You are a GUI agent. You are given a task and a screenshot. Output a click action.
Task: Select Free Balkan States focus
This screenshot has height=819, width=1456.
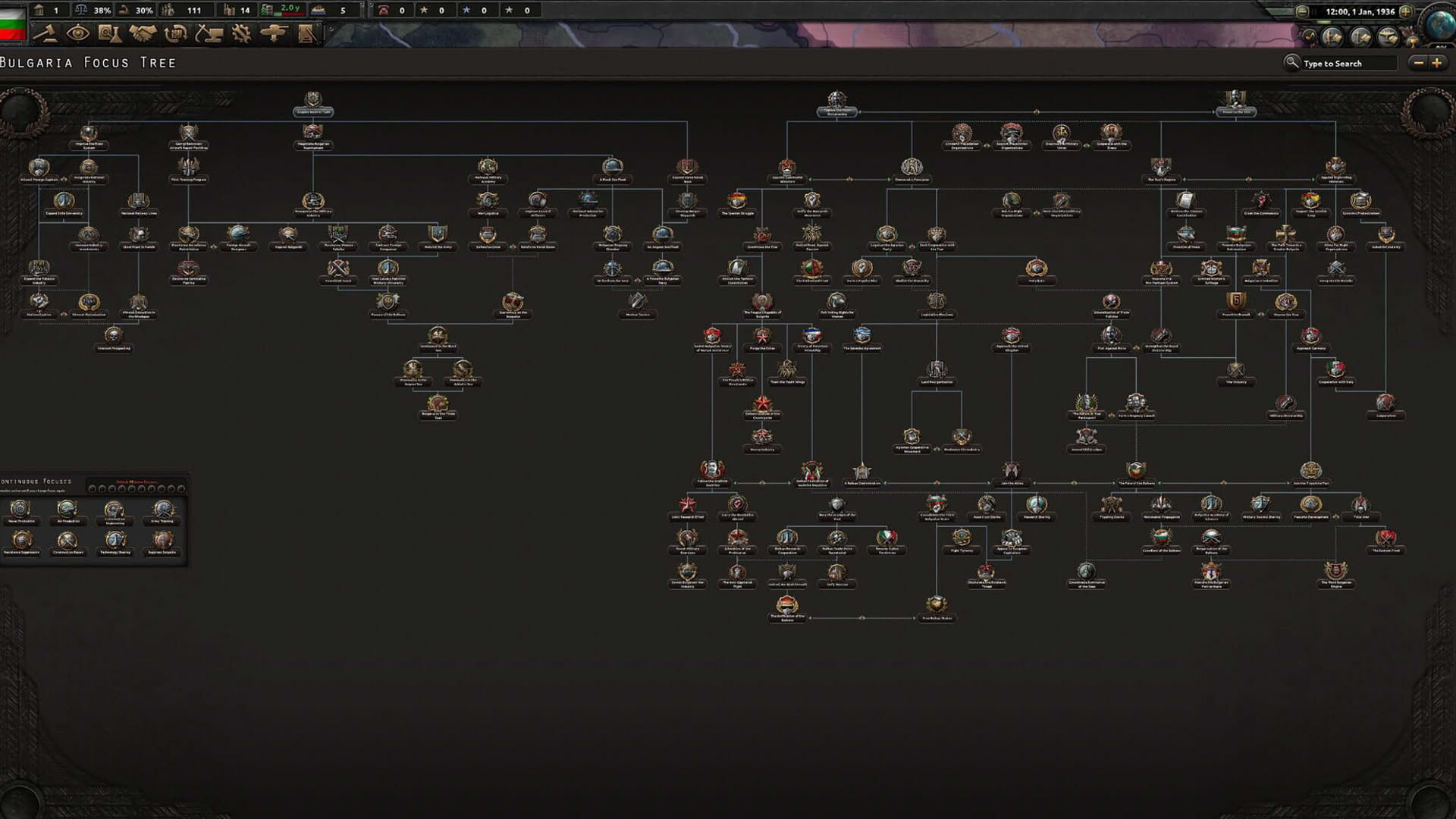coord(937,607)
